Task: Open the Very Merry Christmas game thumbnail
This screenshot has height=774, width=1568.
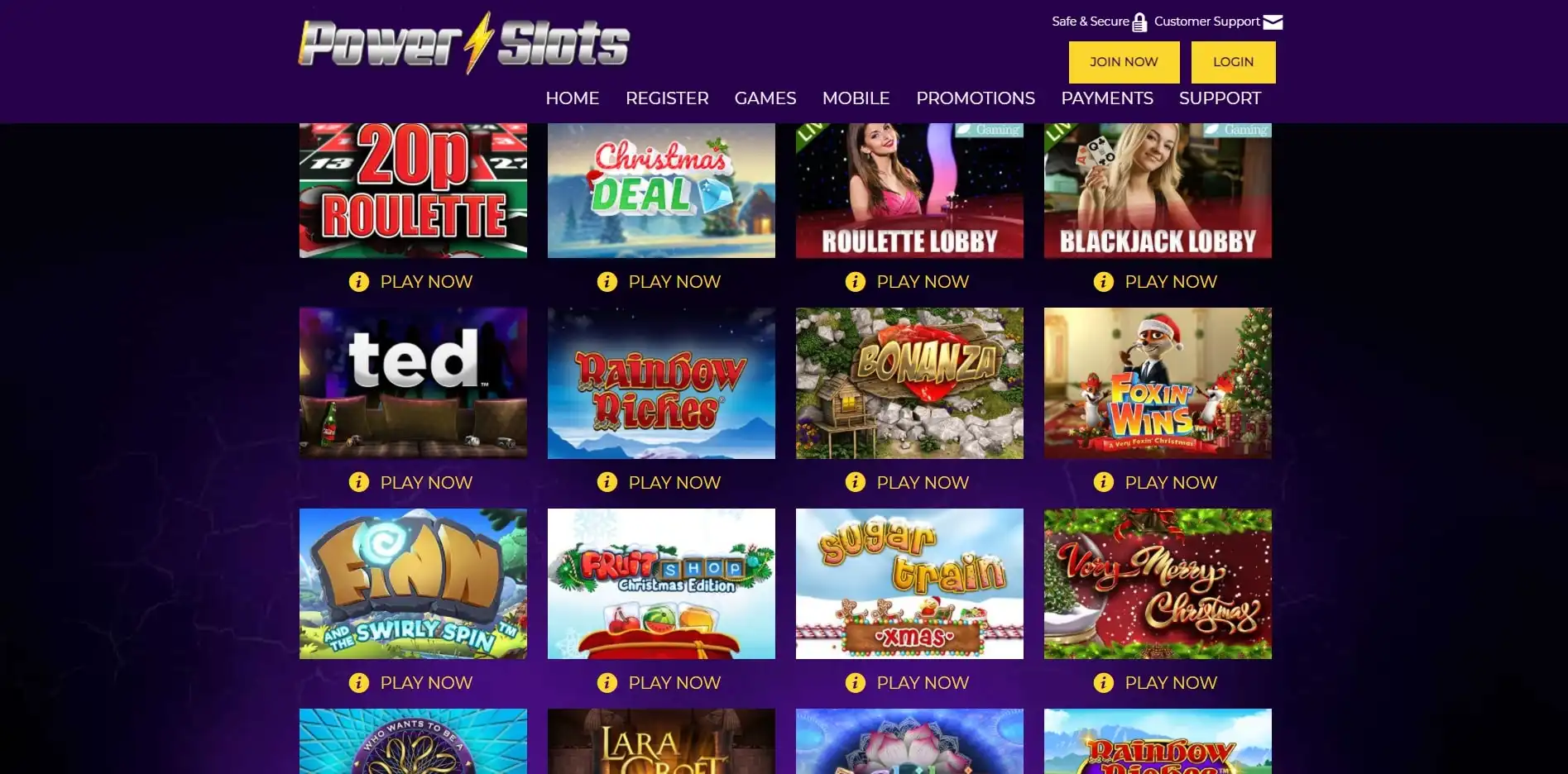Action: pos(1158,584)
